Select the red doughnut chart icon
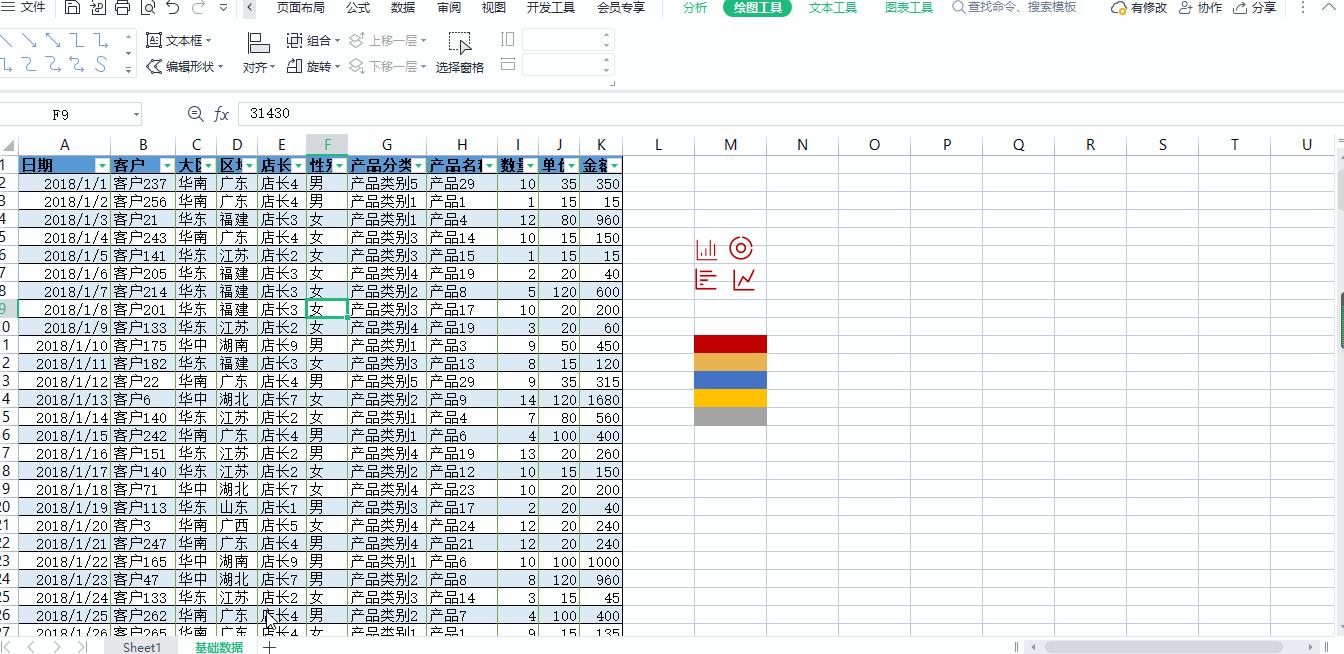 point(741,248)
